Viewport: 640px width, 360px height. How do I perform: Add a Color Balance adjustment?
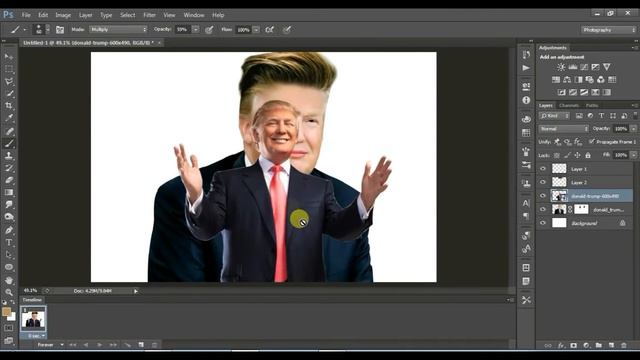(567, 80)
